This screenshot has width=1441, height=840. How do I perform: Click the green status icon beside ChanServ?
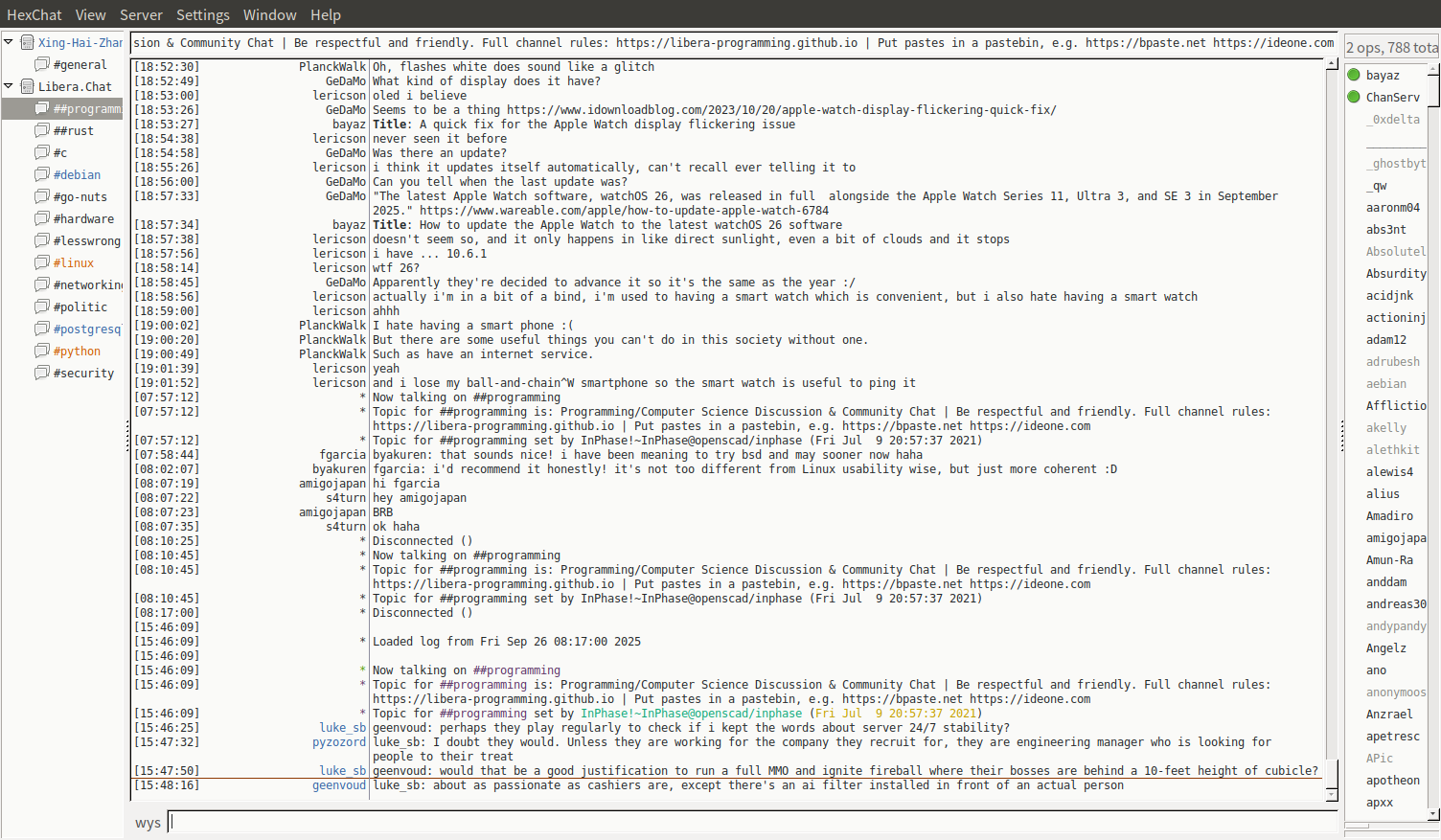(x=1354, y=97)
